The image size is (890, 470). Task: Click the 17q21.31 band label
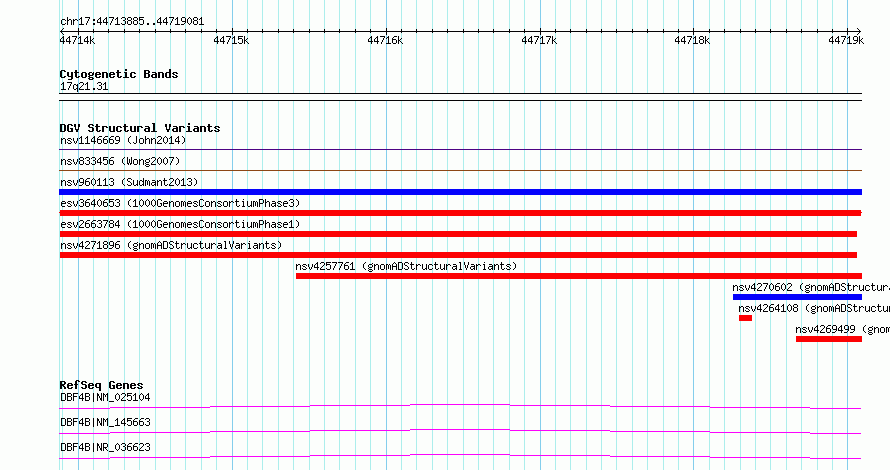tap(84, 86)
